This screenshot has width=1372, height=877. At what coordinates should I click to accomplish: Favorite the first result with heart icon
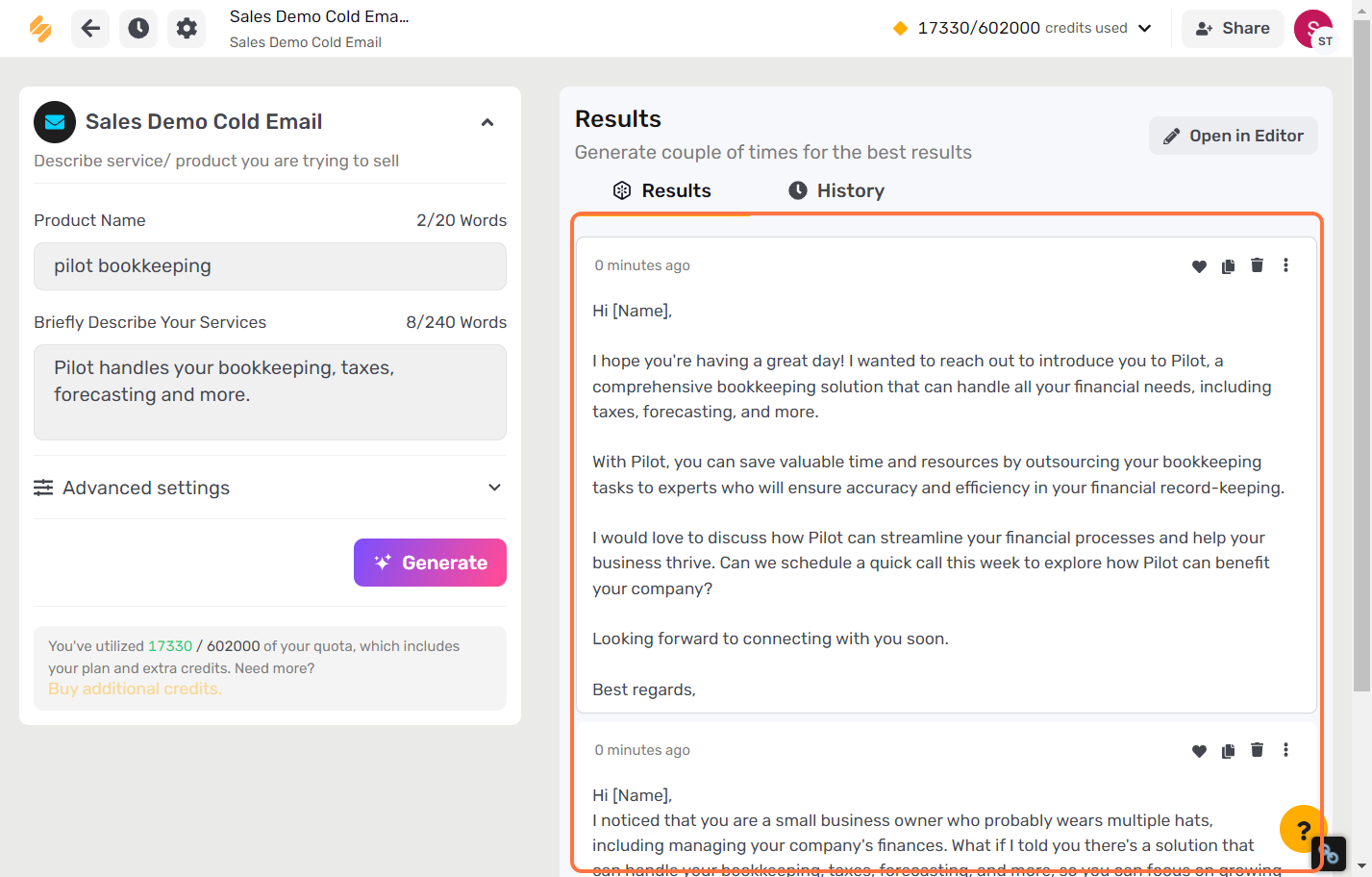click(1199, 266)
